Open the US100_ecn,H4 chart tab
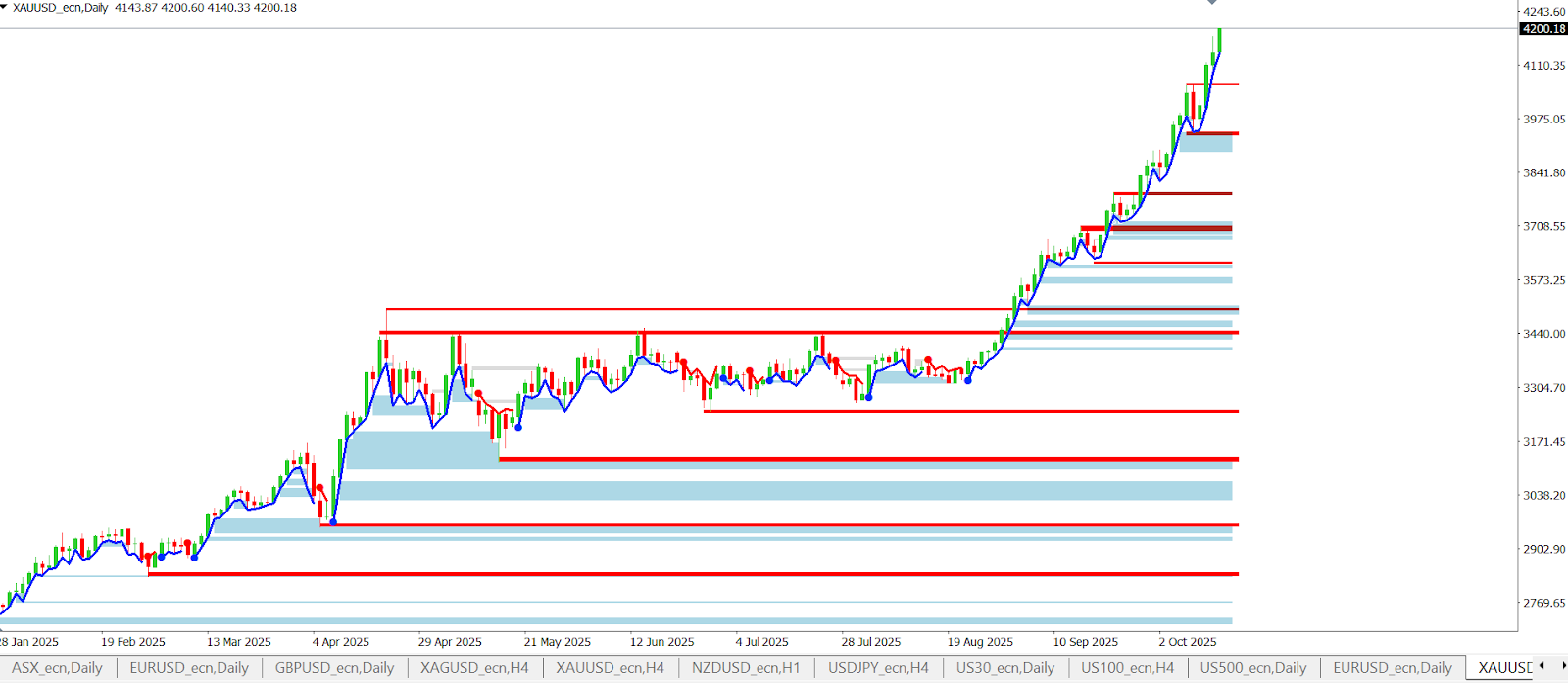1568x683 pixels. pyautogui.click(x=1127, y=668)
